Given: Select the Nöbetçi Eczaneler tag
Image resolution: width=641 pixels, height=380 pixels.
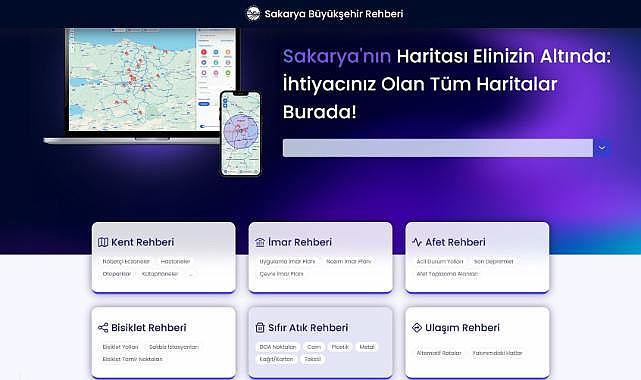Looking at the screenshot, I should point(126,262).
